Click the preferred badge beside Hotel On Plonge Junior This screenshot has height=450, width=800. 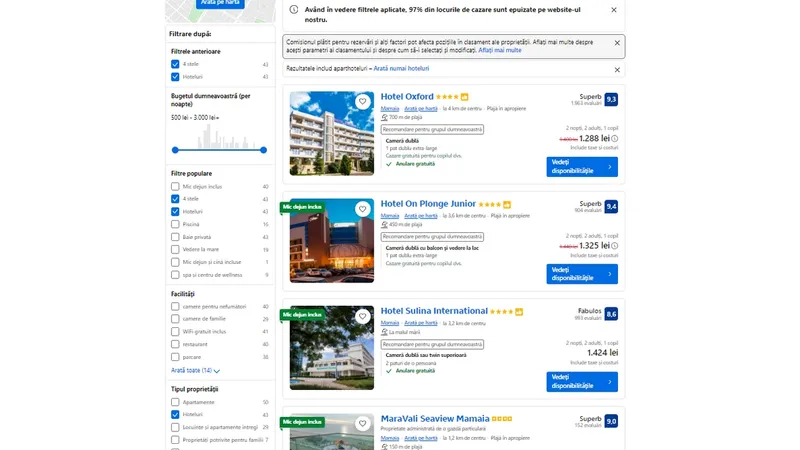[507, 205]
